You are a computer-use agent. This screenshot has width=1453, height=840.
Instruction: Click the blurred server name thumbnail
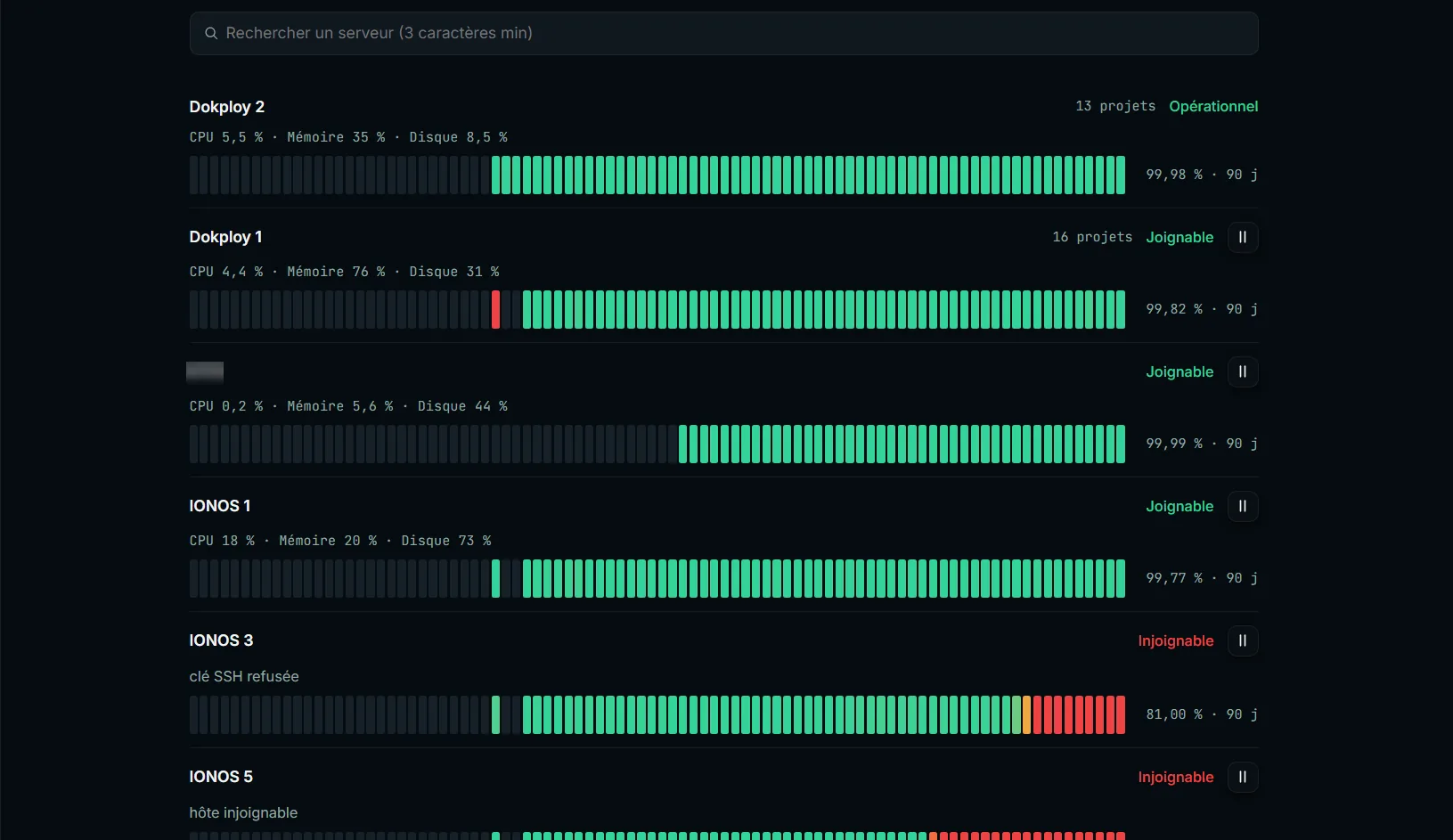205,372
